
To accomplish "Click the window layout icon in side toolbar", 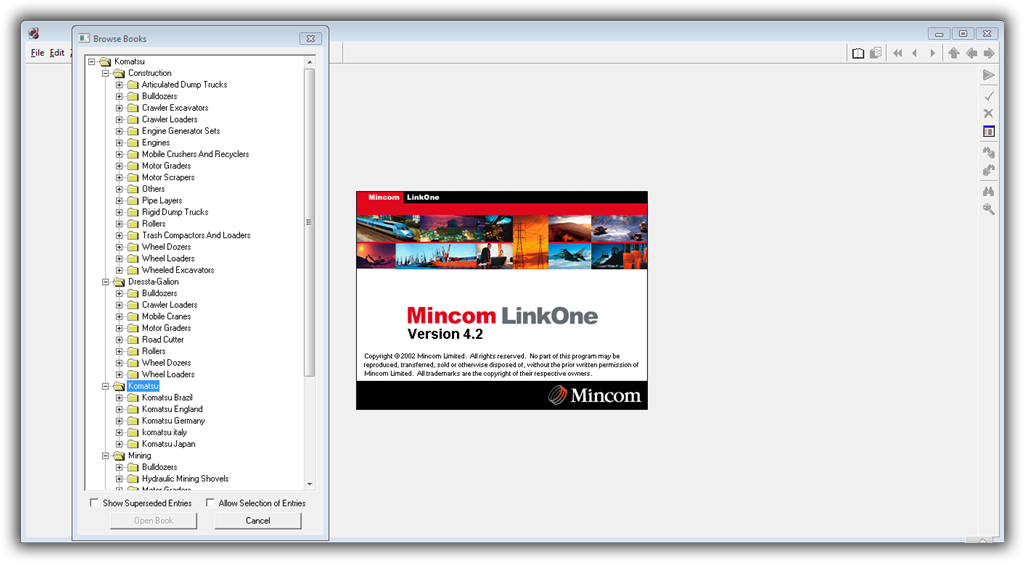I will point(989,131).
